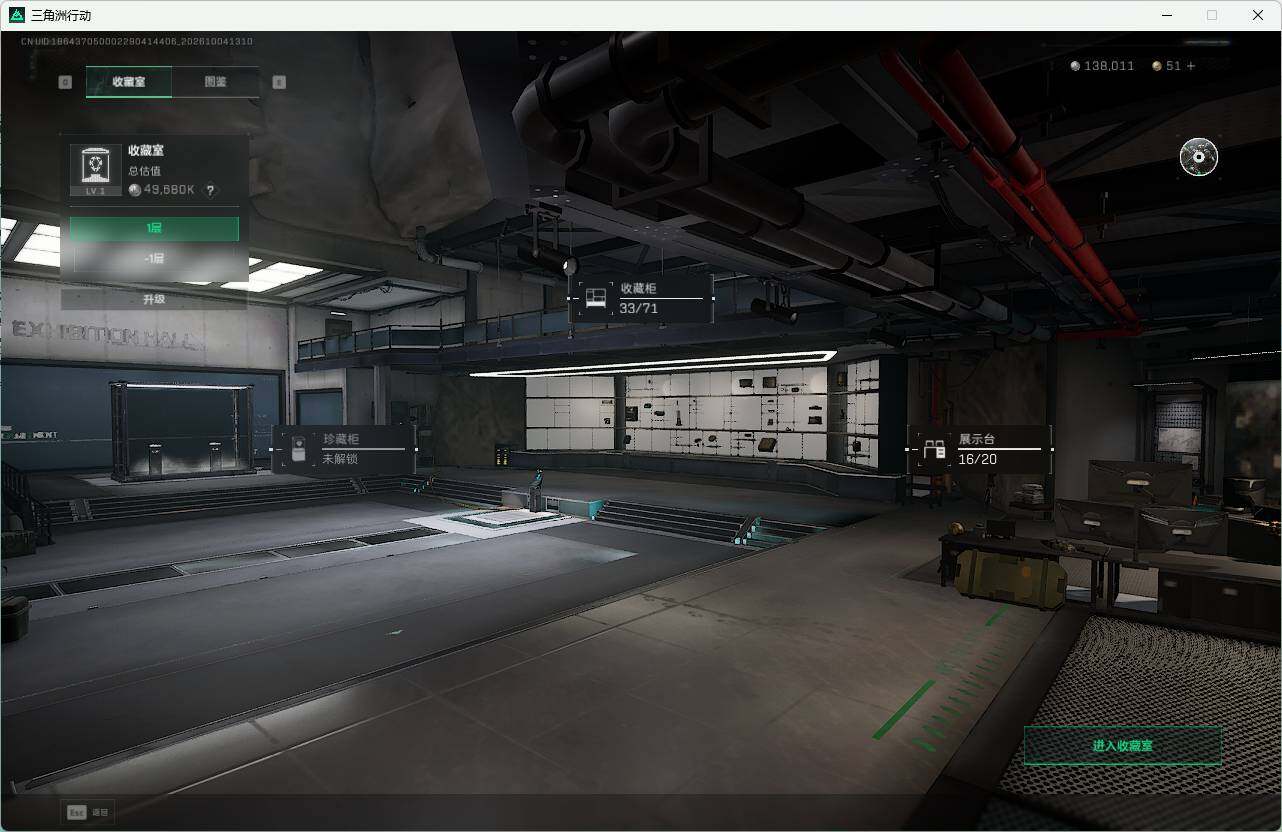
Task: Click the 138,011 currency amount
Action: pos(1109,66)
